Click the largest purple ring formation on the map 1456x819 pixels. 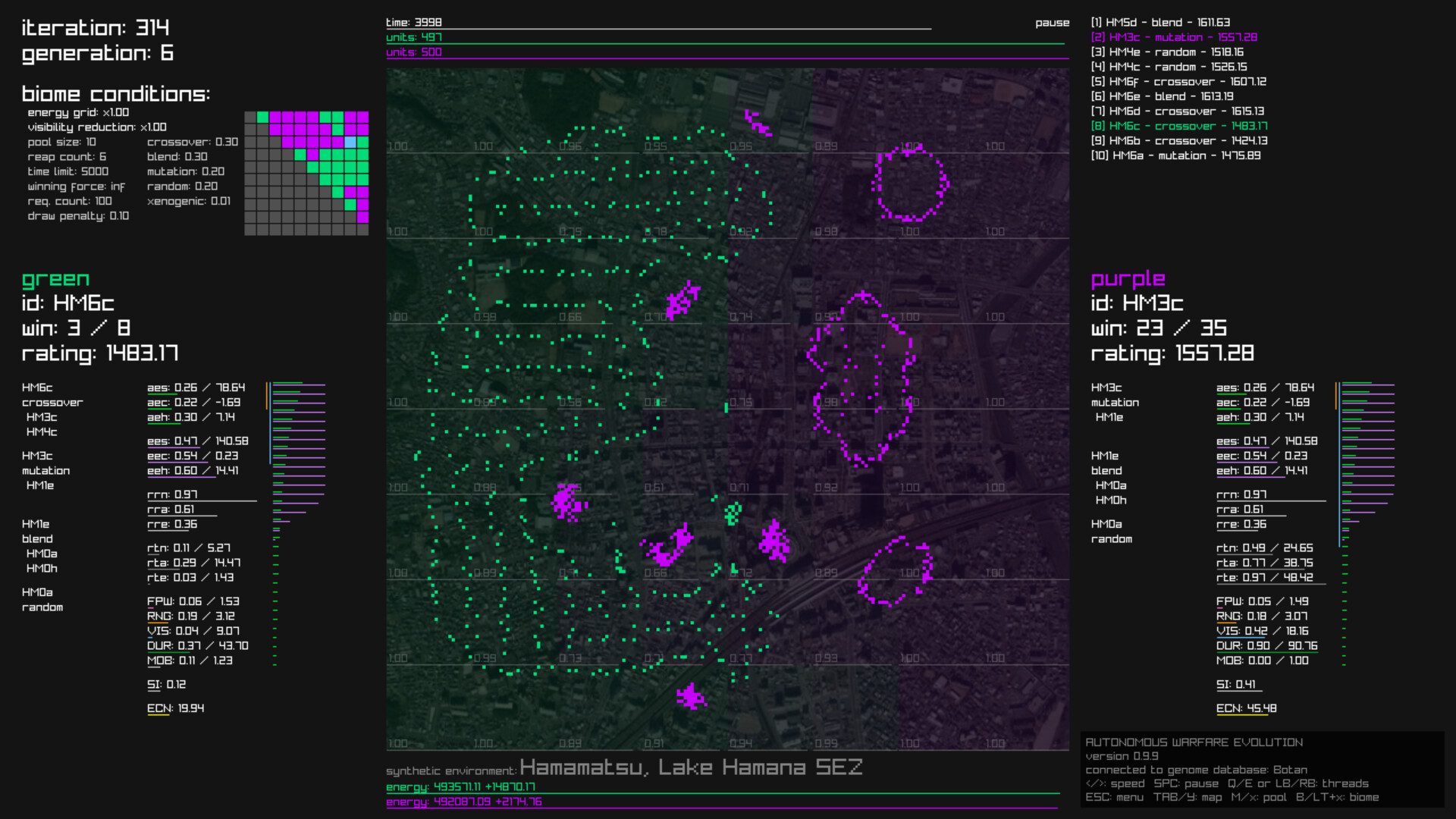861,378
